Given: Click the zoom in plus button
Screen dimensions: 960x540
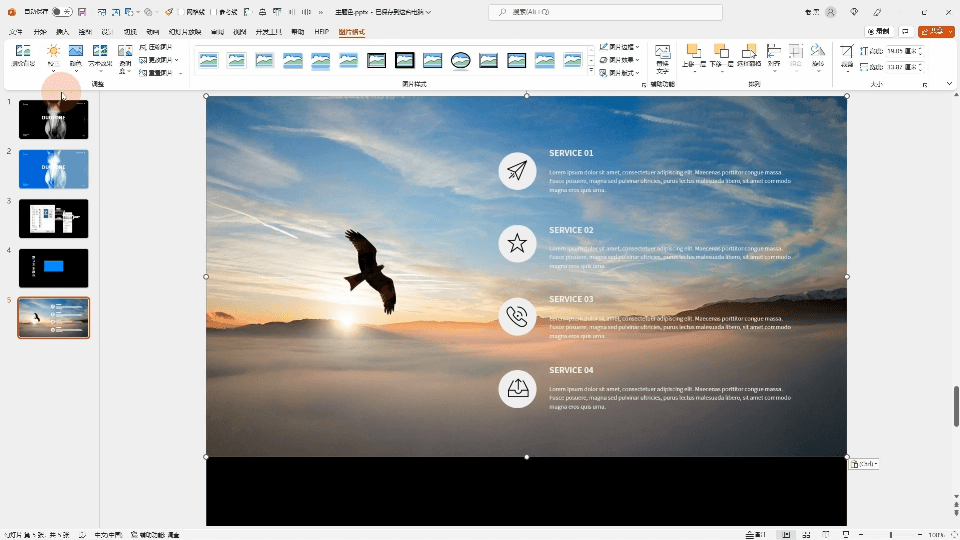Looking at the screenshot, I should (920, 534).
